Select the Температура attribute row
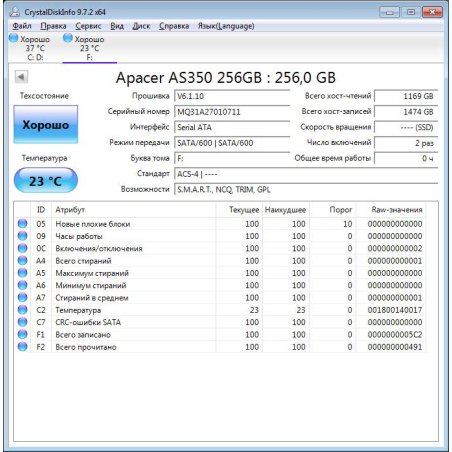 click(x=220, y=310)
